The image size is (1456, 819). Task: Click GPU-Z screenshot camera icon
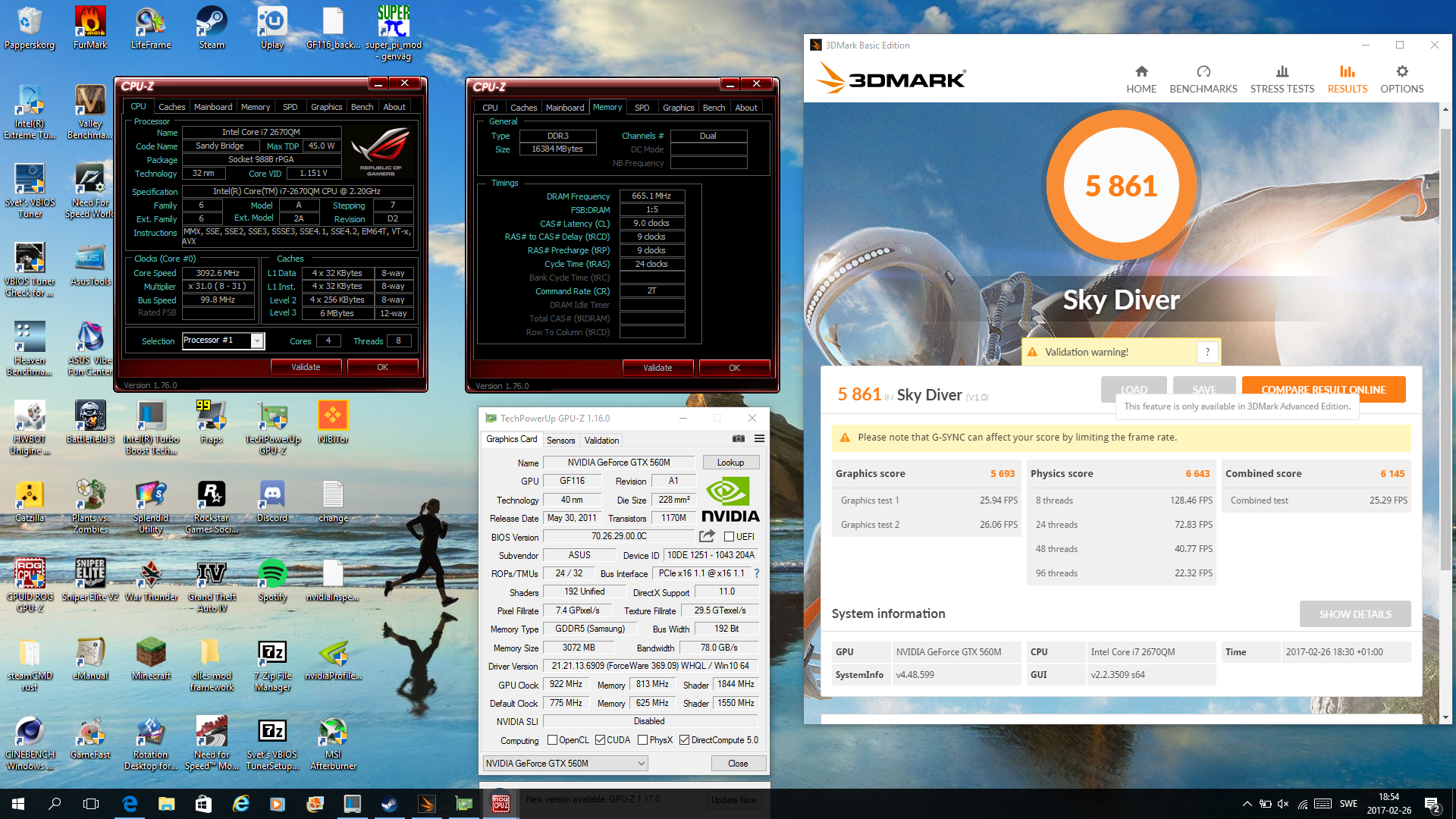(739, 438)
